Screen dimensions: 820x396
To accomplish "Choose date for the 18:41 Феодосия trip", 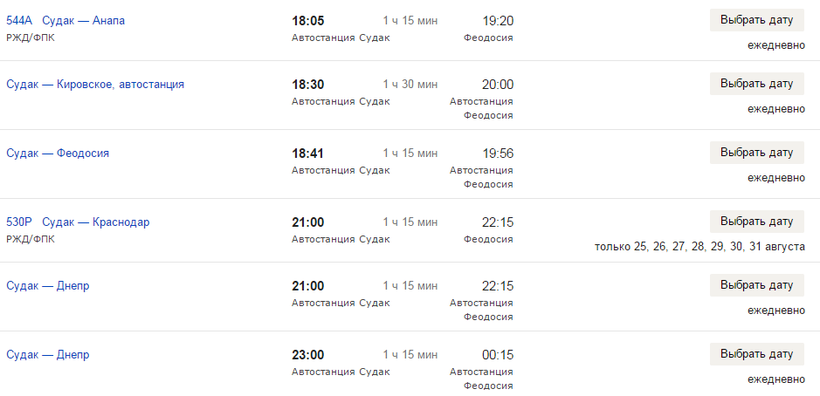I will [757, 153].
